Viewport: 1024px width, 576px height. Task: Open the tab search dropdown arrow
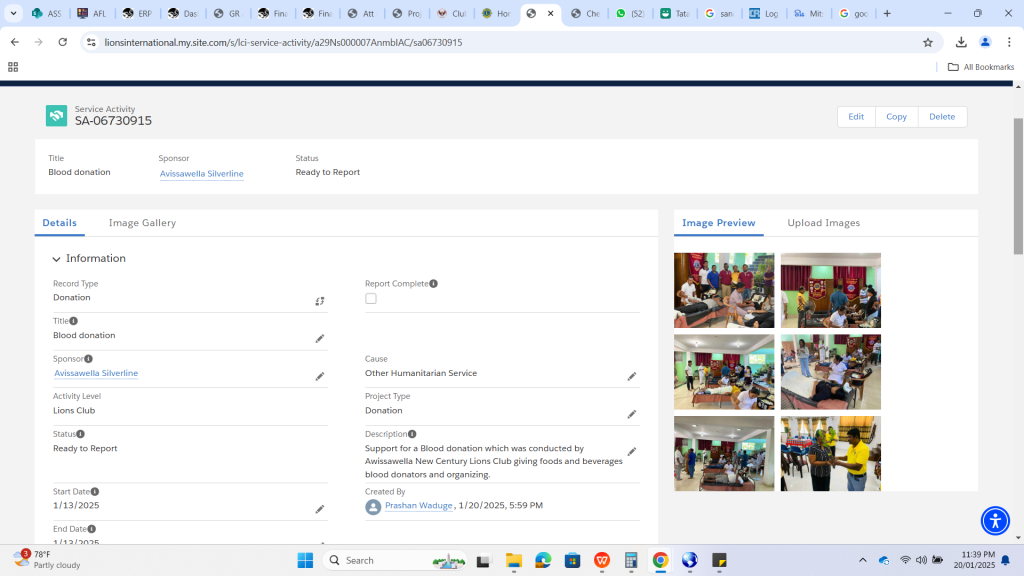pyautogui.click(x=13, y=13)
